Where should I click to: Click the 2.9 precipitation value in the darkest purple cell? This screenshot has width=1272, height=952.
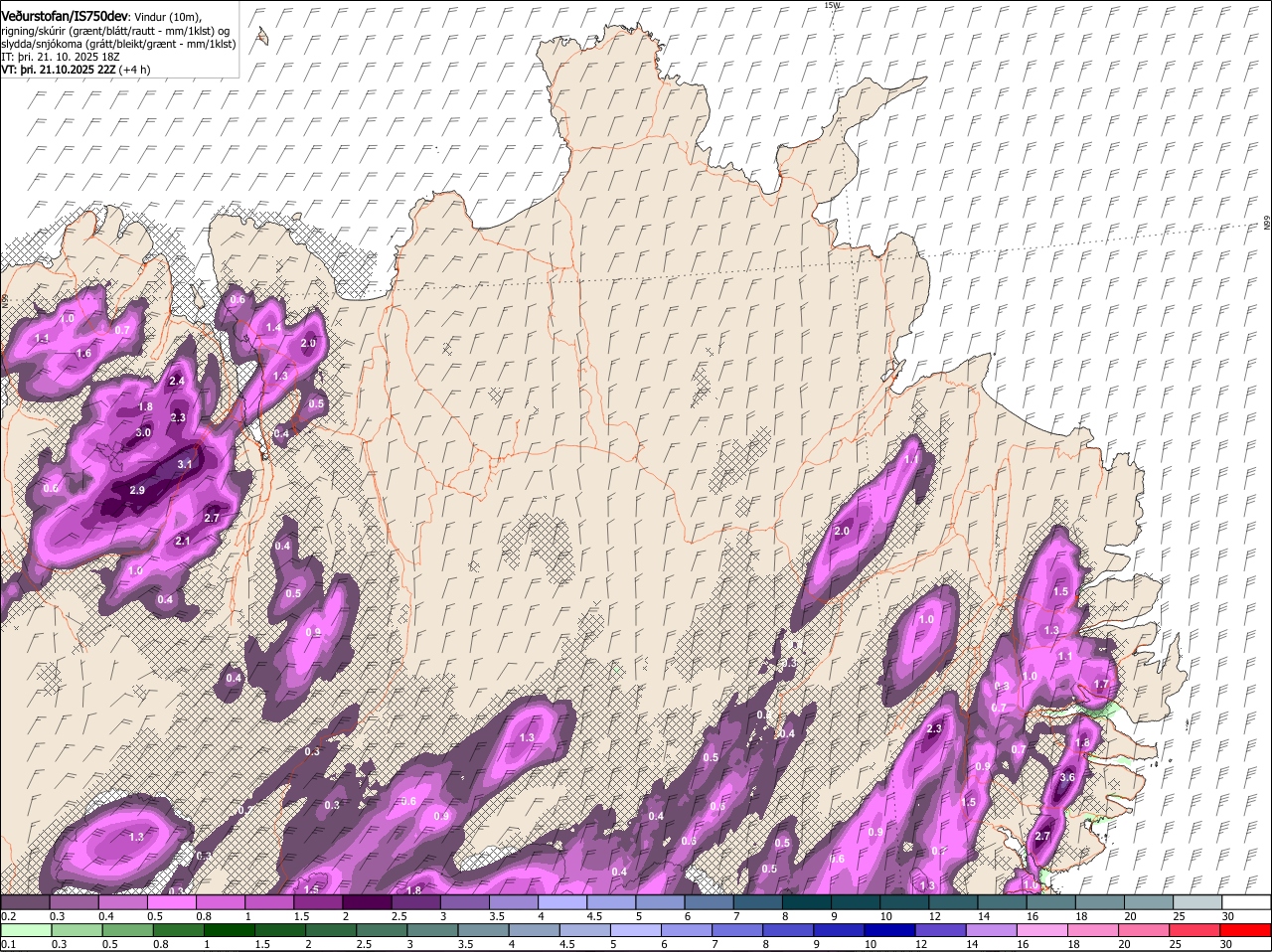[x=137, y=490]
